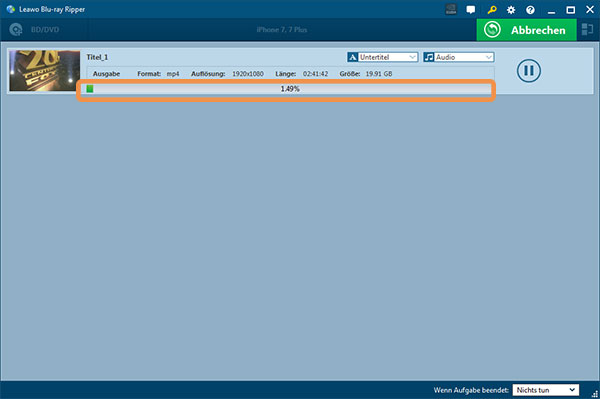The width and height of the screenshot is (600, 399).
Task: Click the Abbrechen cancel button
Action: point(526,30)
